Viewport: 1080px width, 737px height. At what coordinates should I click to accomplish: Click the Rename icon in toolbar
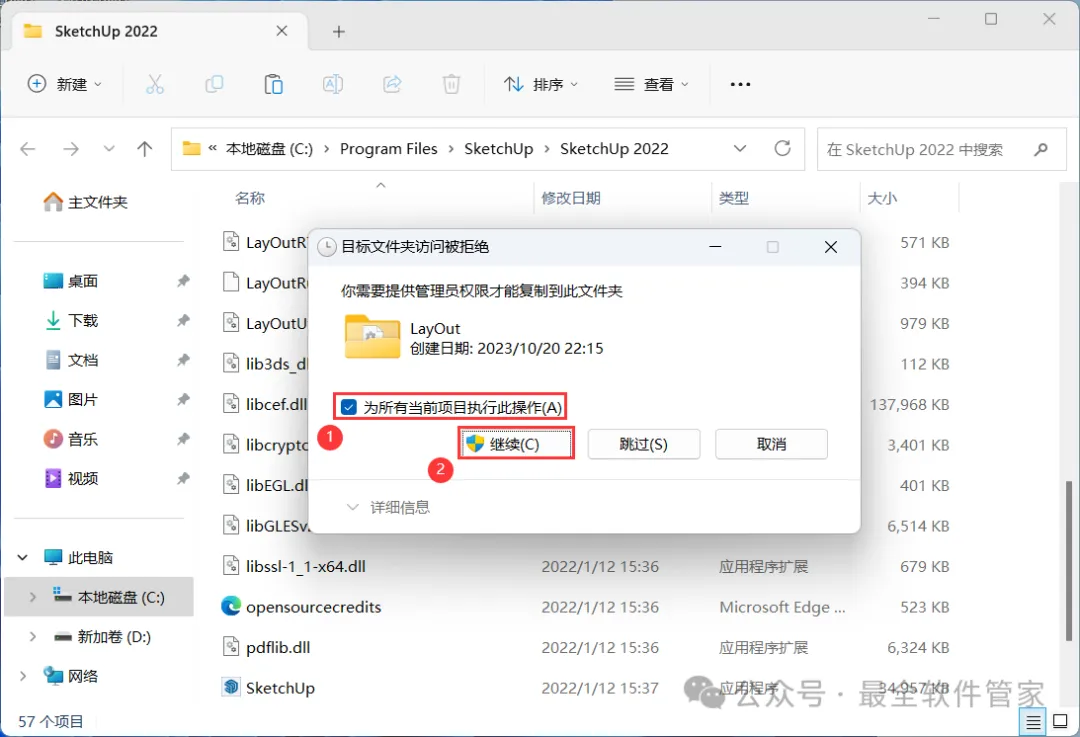coord(333,84)
